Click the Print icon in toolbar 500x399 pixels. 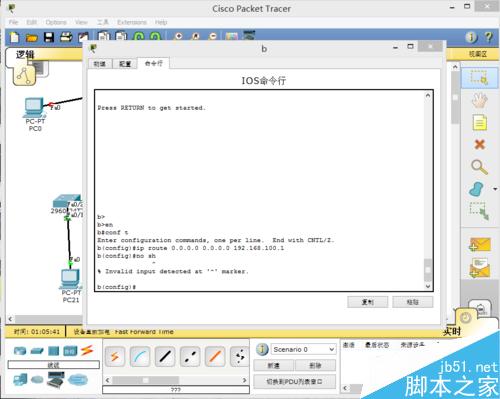pos(66,37)
